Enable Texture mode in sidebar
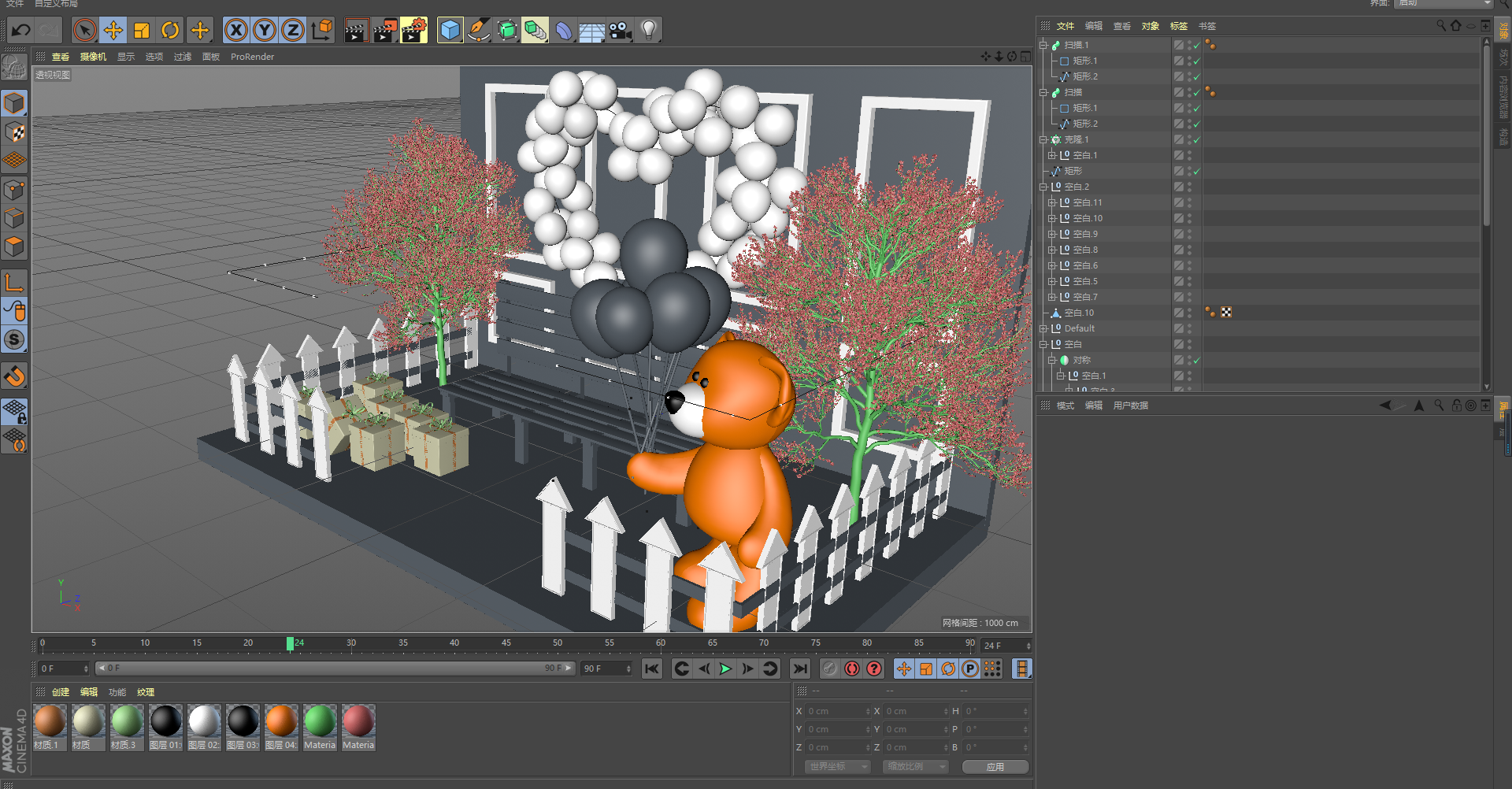This screenshot has width=1512, height=789. tap(15, 131)
